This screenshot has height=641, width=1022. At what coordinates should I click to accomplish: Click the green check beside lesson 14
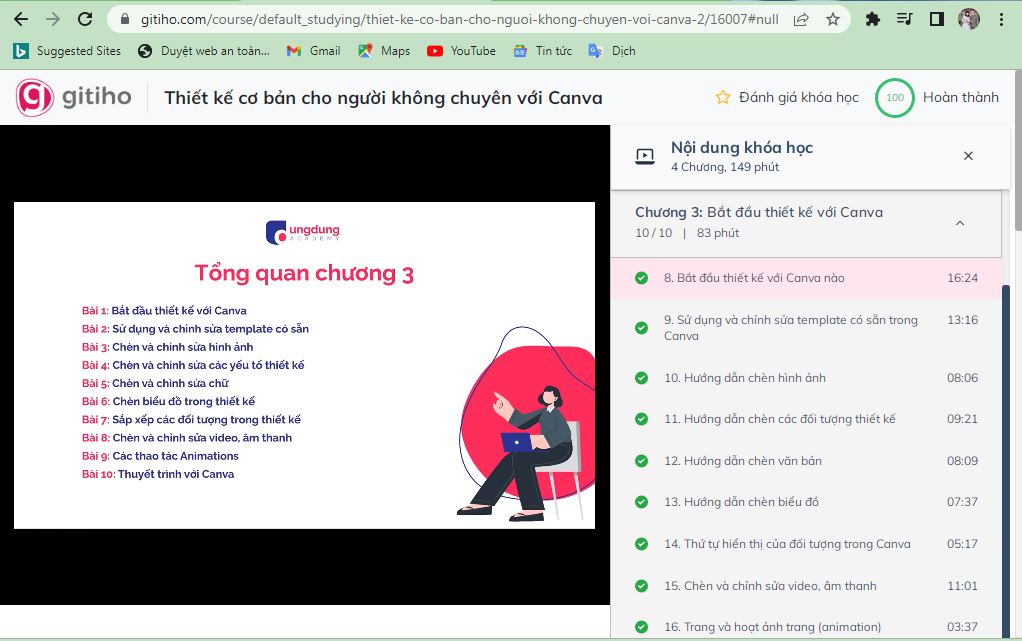coord(641,543)
